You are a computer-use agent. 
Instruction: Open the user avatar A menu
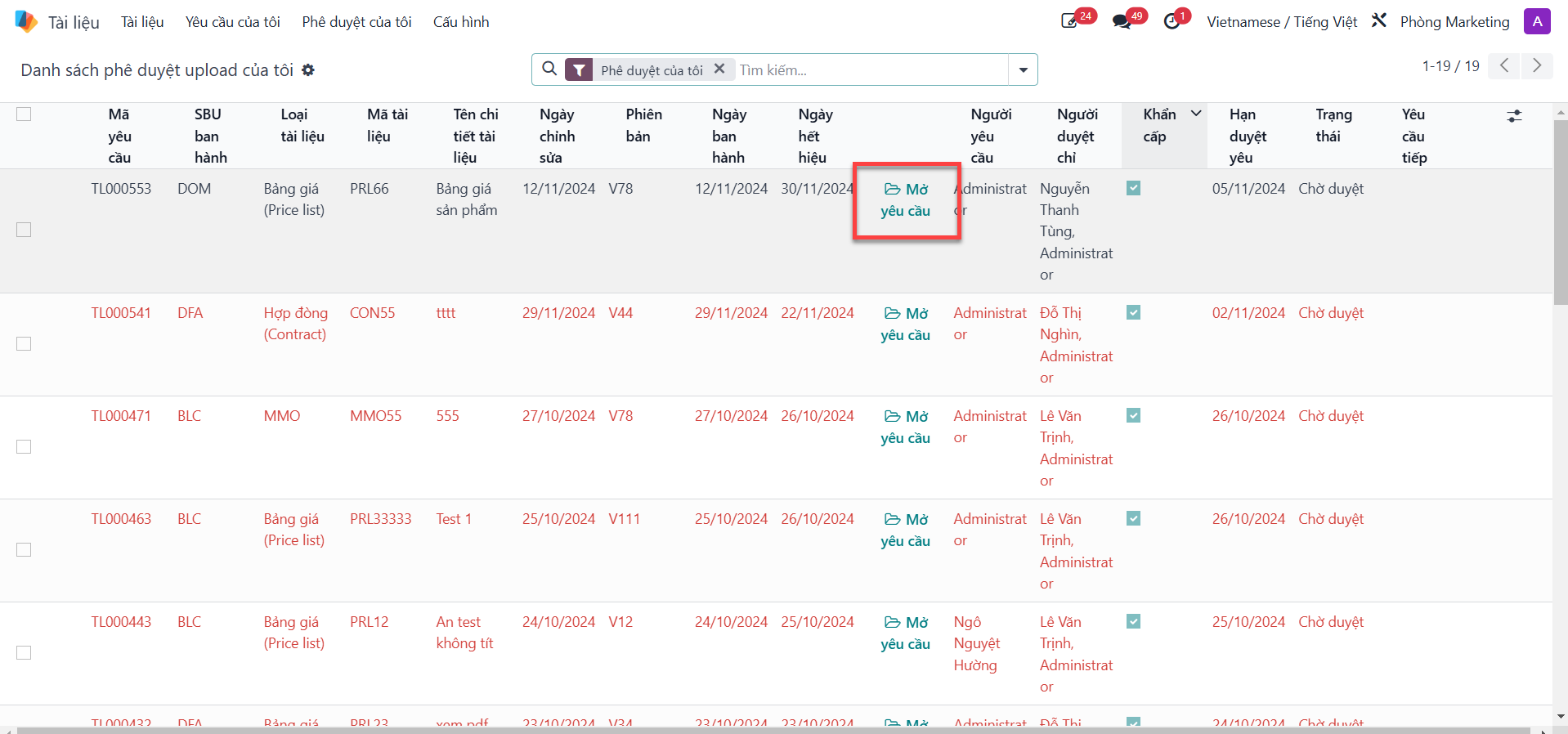coord(1537,21)
